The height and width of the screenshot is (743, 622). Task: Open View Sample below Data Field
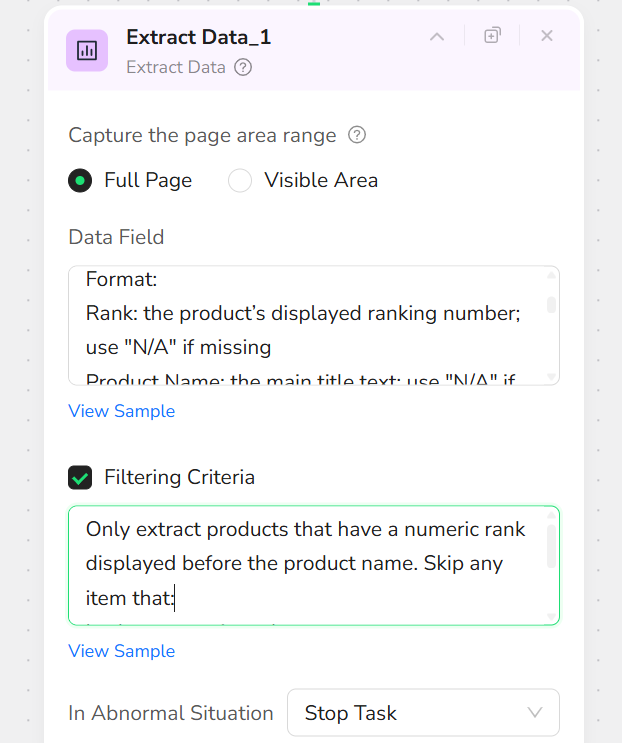pos(121,411)
